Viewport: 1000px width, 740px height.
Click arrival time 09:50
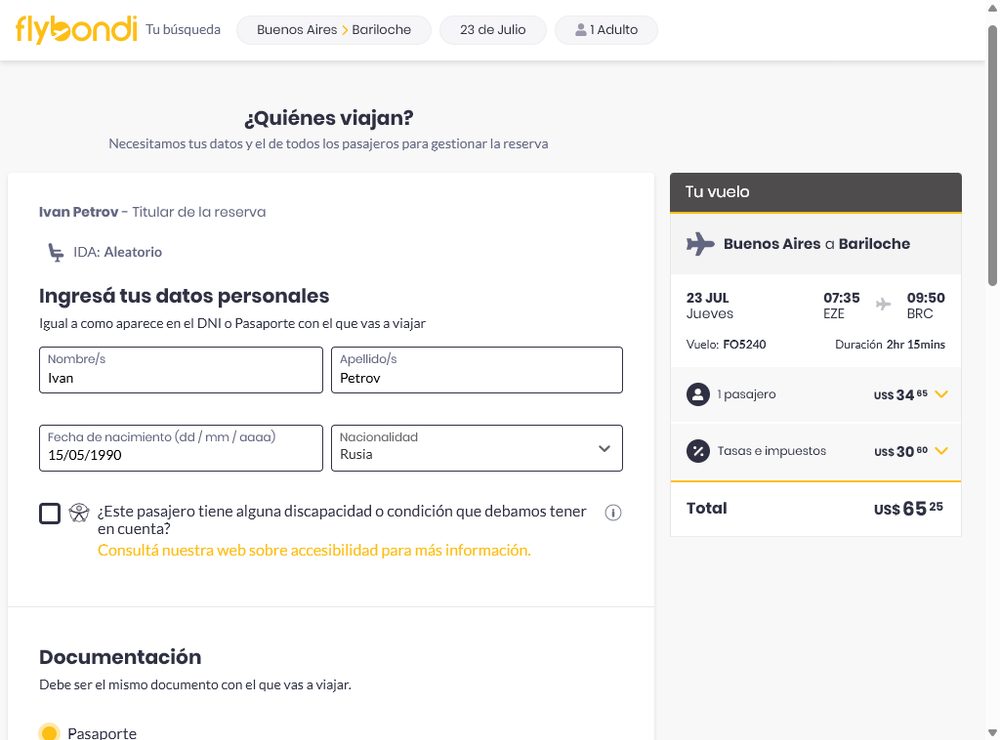pyautogui.click(x=925, y=298)
